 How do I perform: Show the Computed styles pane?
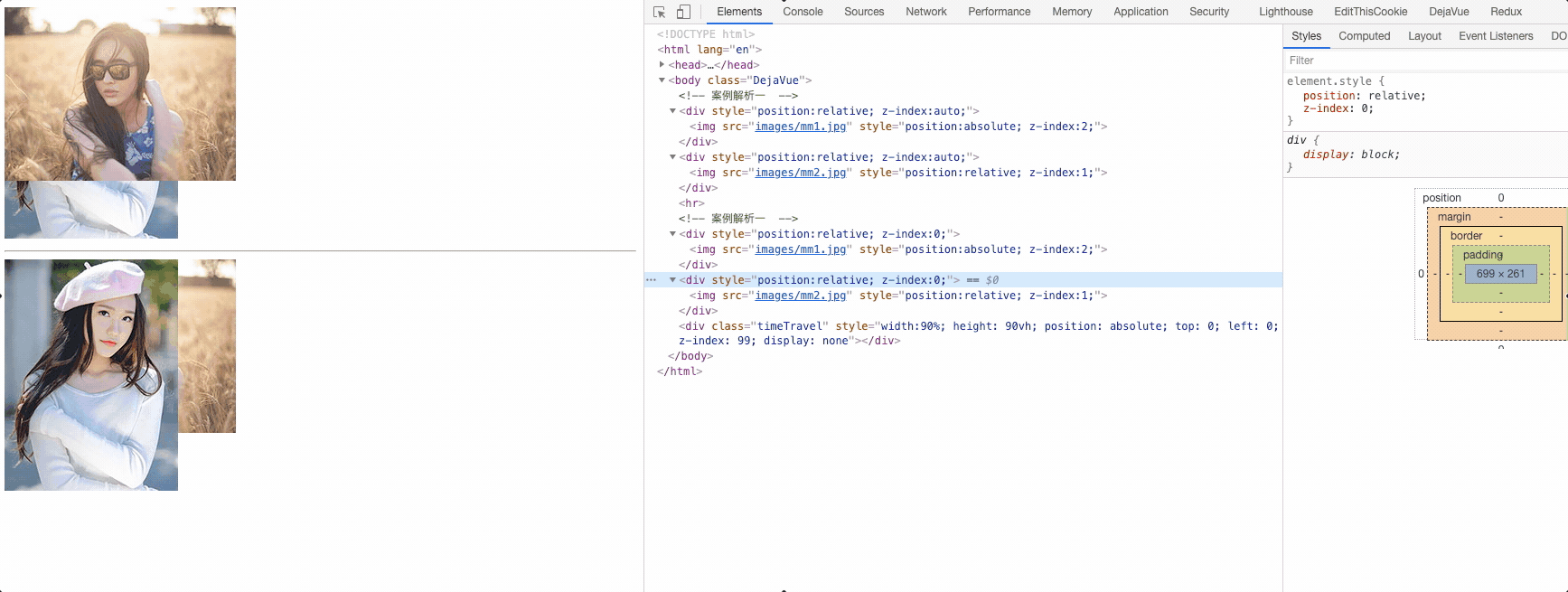[x=1364, y=36]
